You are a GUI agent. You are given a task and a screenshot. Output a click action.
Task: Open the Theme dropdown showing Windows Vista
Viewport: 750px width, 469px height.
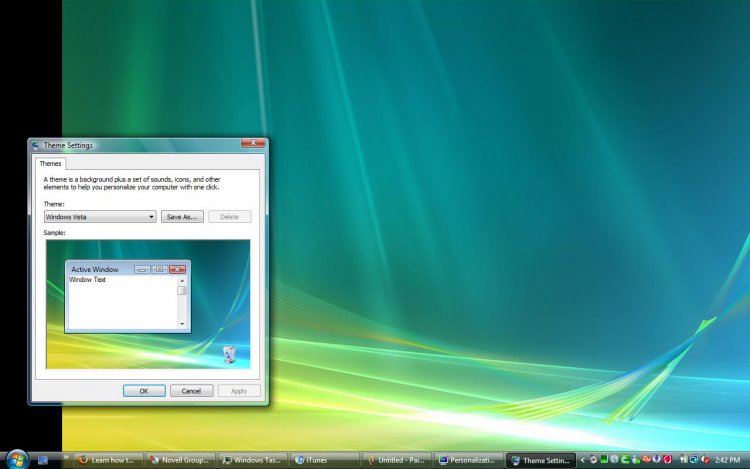pos(100,217)
